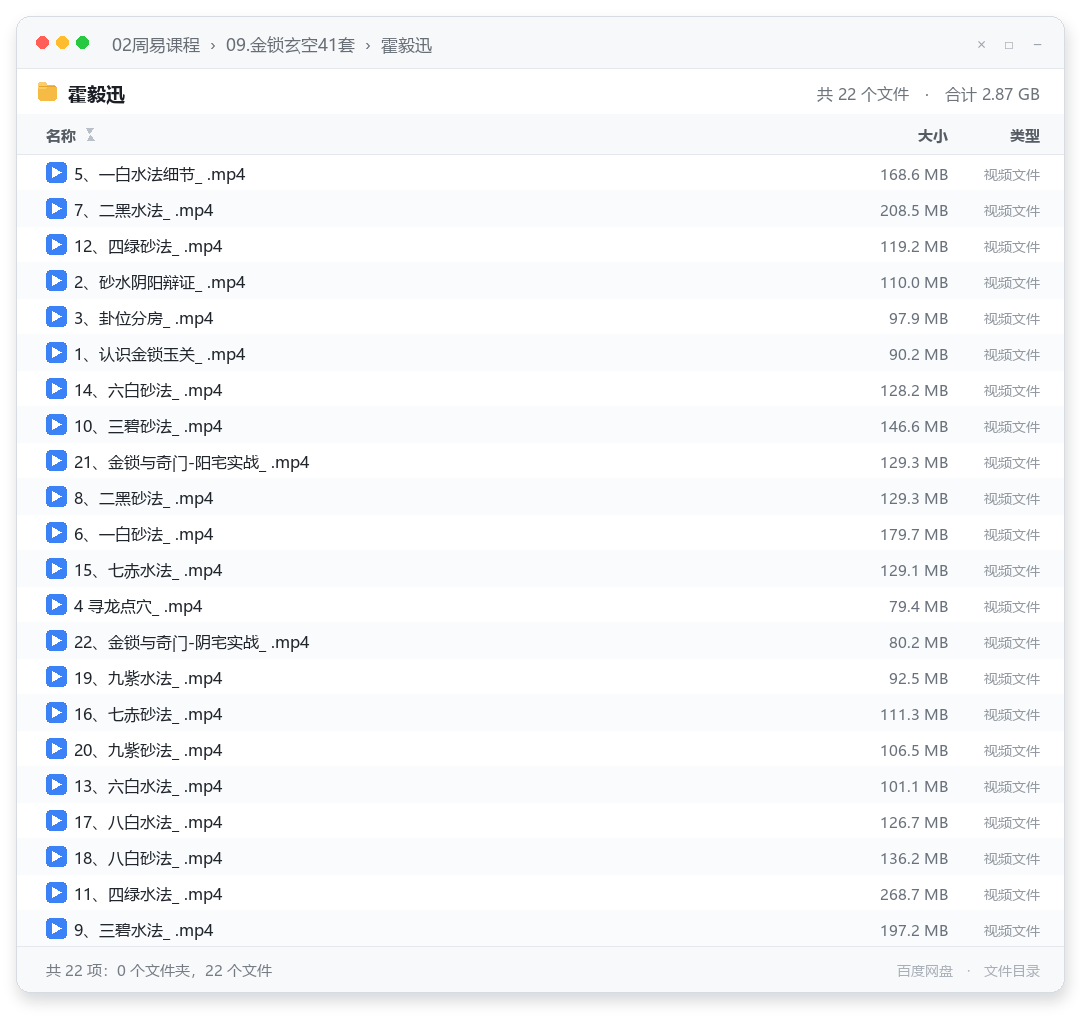The width and height of the screenshot is (1080, 1016).
Task: Select file name 16、七赤砂法_.mp4
Action: click(148, 715)
